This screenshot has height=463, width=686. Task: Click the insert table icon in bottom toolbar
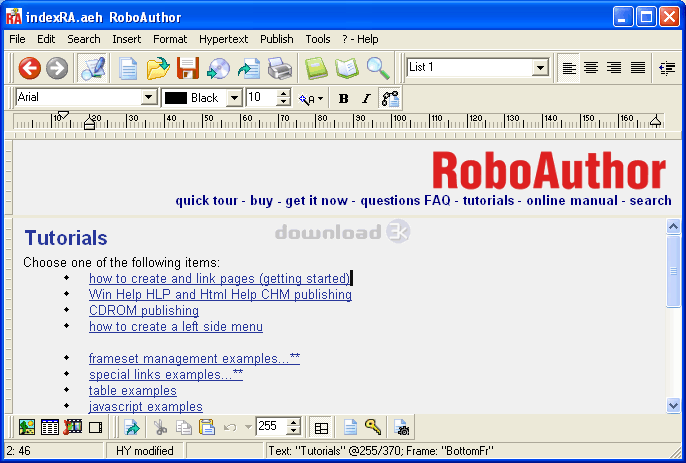[x=50, y=427]
